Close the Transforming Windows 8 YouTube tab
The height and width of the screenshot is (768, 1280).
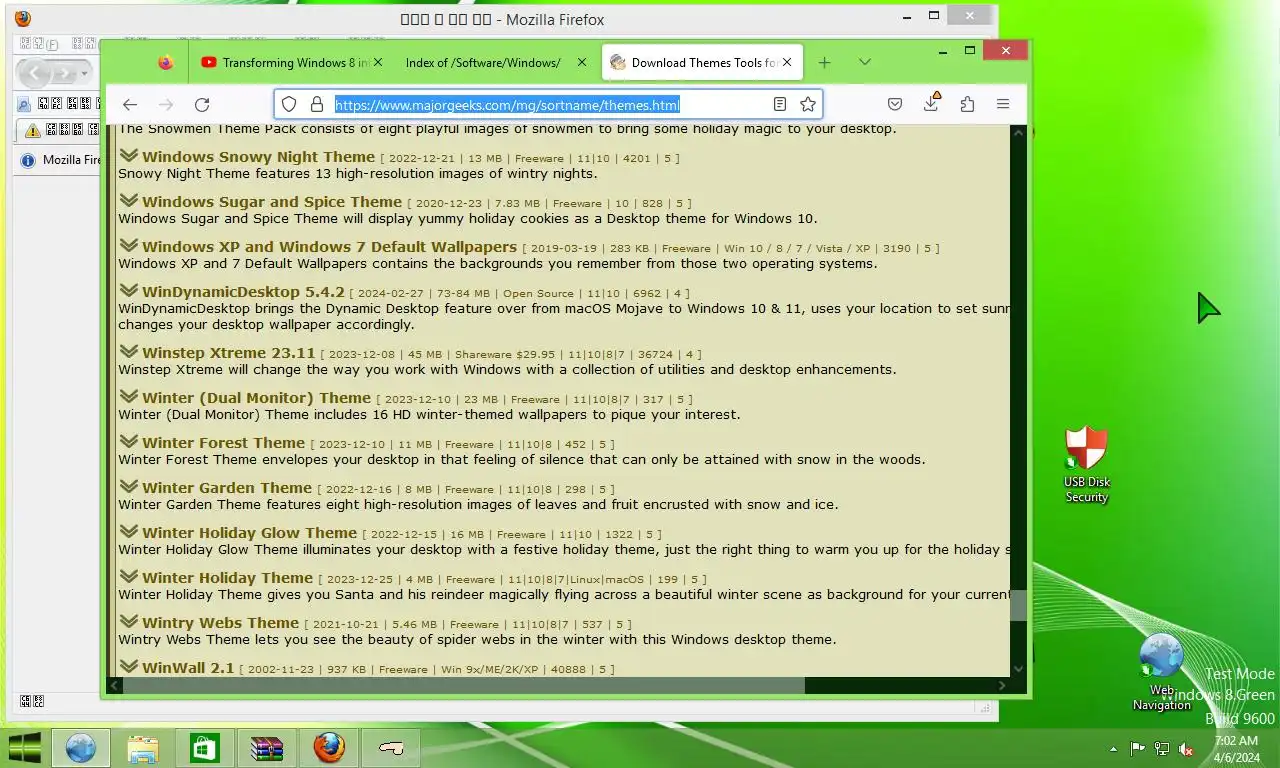click(x=377, y=62)
